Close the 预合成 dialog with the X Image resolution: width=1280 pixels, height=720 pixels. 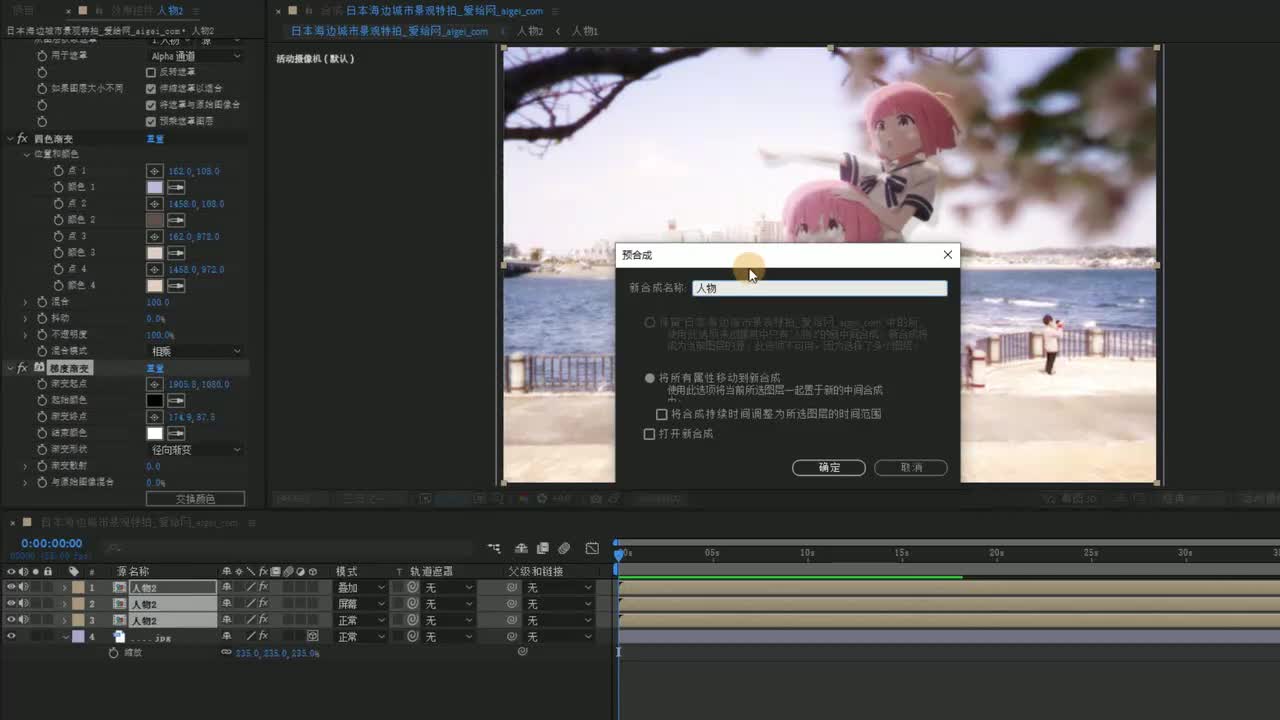coord(948,255)
